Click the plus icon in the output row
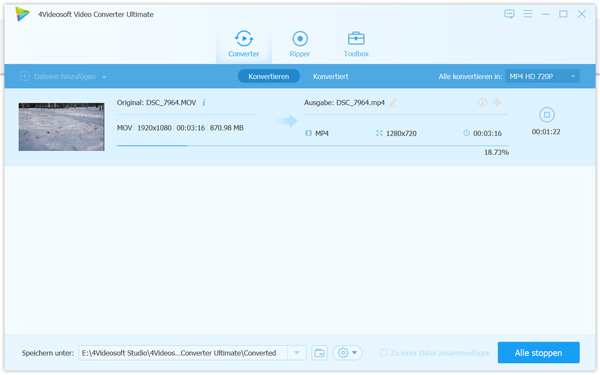Image resolution: width=600 pixels, height=375 pixels. (497, 102)
